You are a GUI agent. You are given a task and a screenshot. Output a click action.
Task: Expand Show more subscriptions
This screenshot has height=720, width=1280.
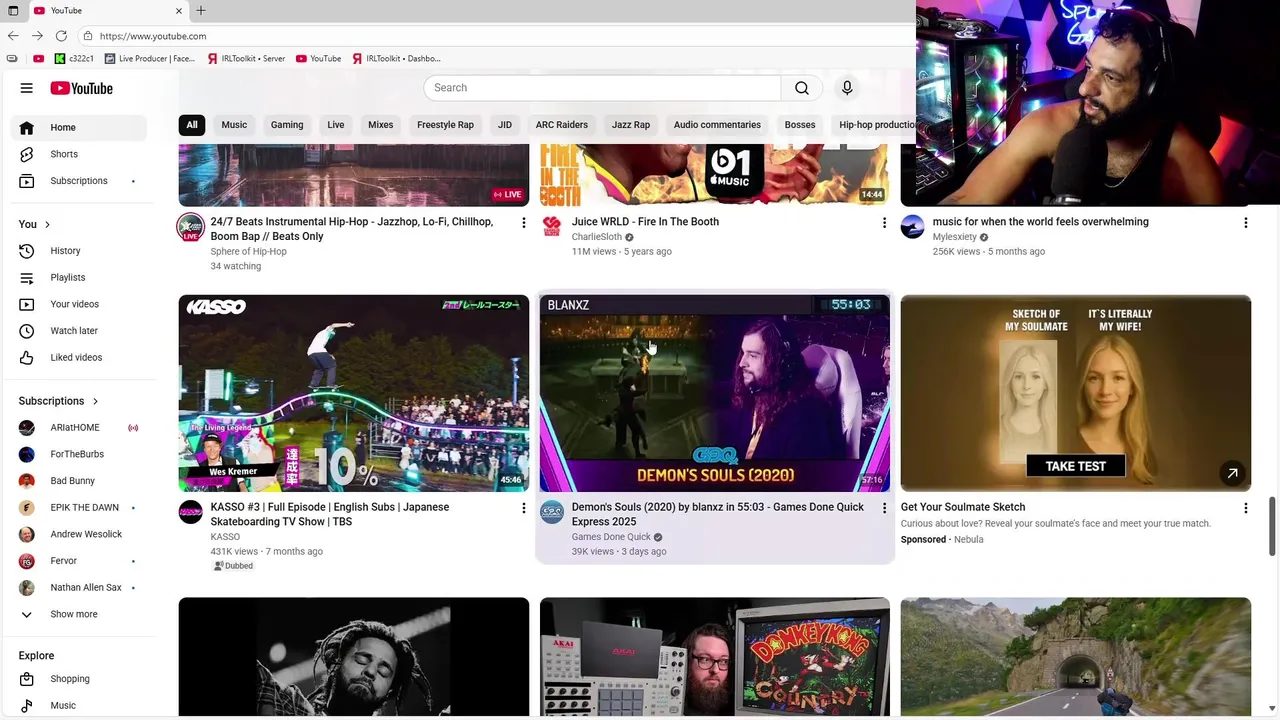point(79,614)
